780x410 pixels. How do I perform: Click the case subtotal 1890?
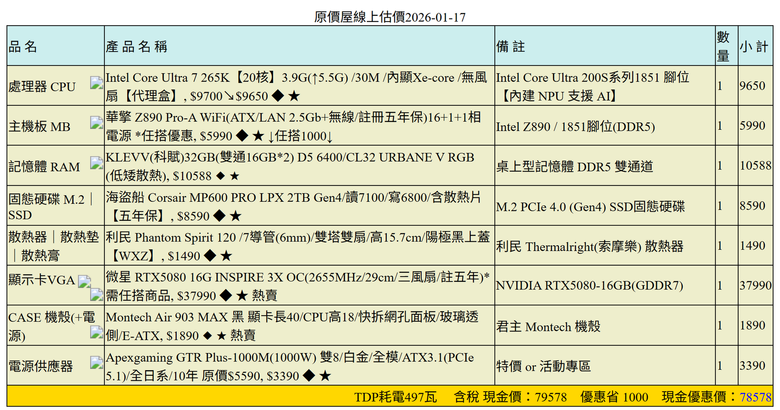coord(752,325)
